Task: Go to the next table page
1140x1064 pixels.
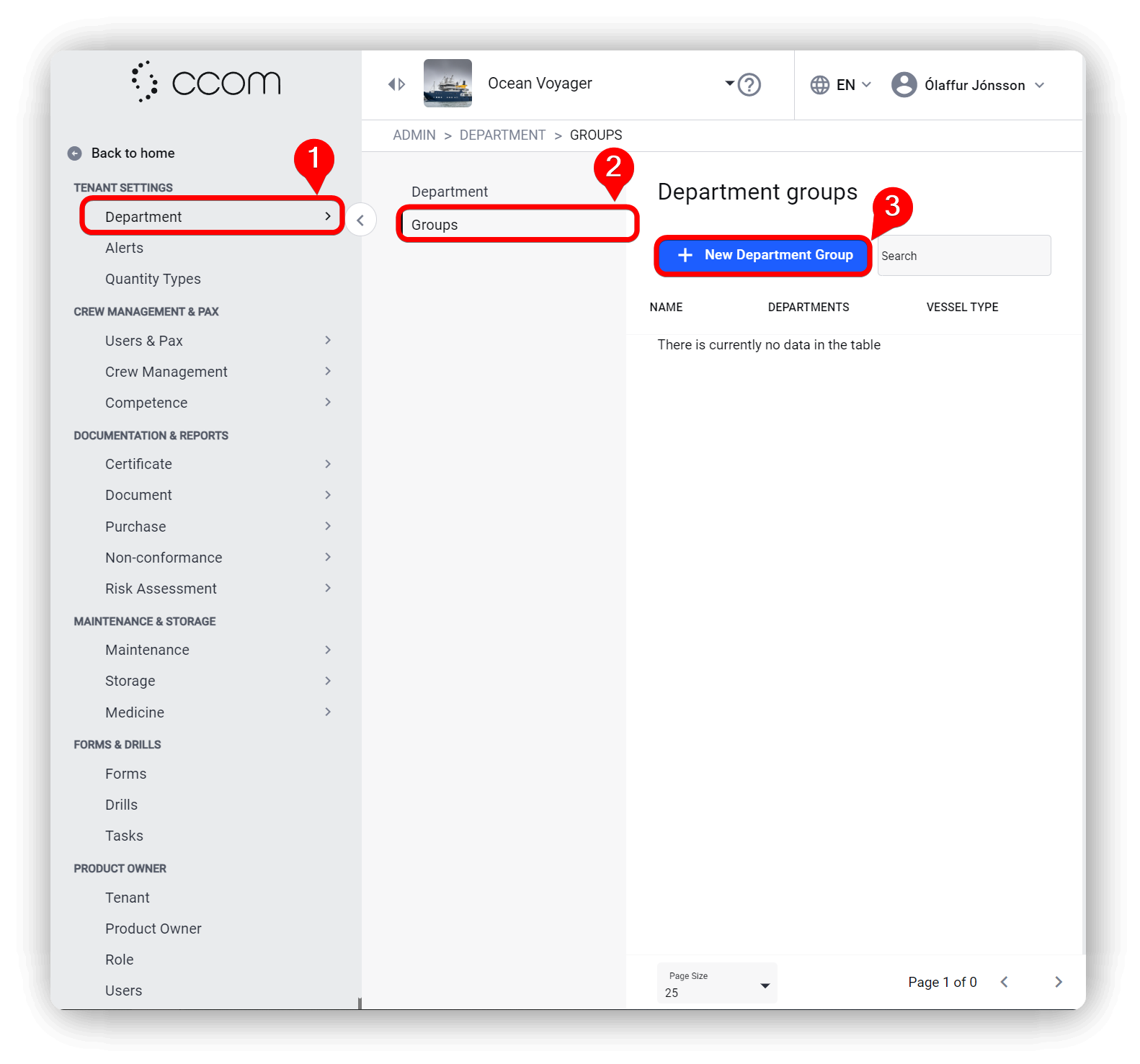Action: pos(1058,982)
